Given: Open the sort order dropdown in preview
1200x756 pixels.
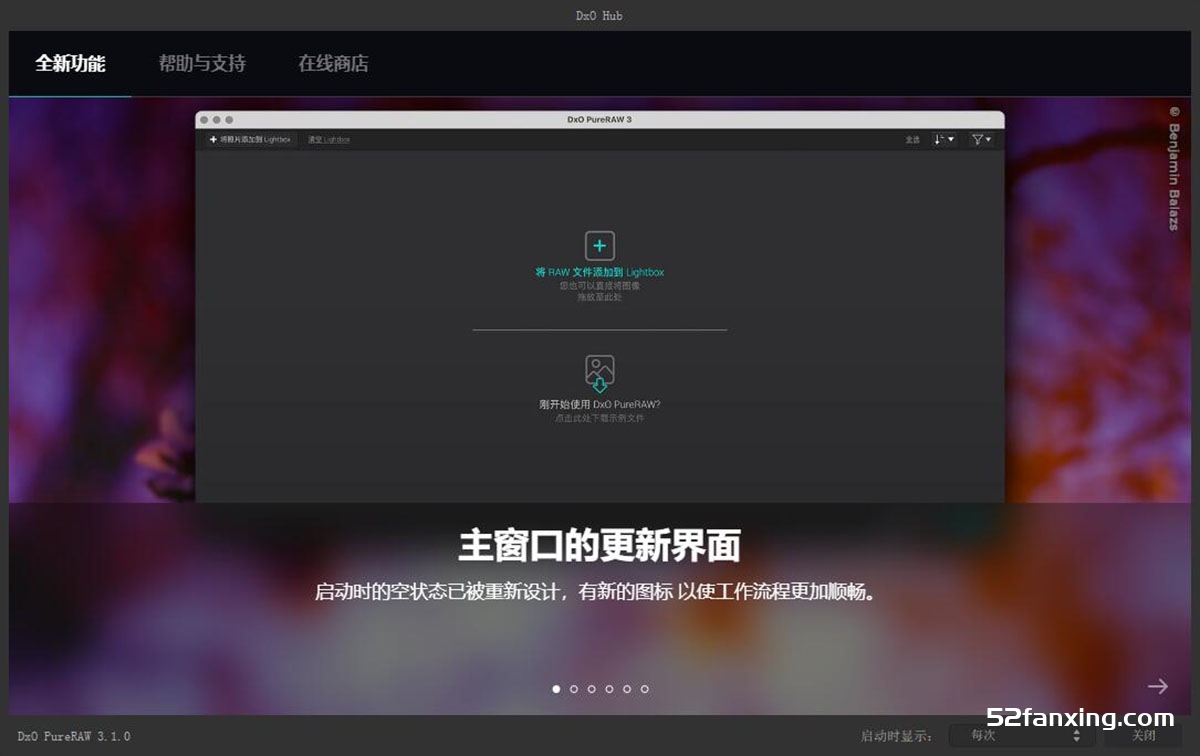Looking at the screenshot, I should (944, 140).
